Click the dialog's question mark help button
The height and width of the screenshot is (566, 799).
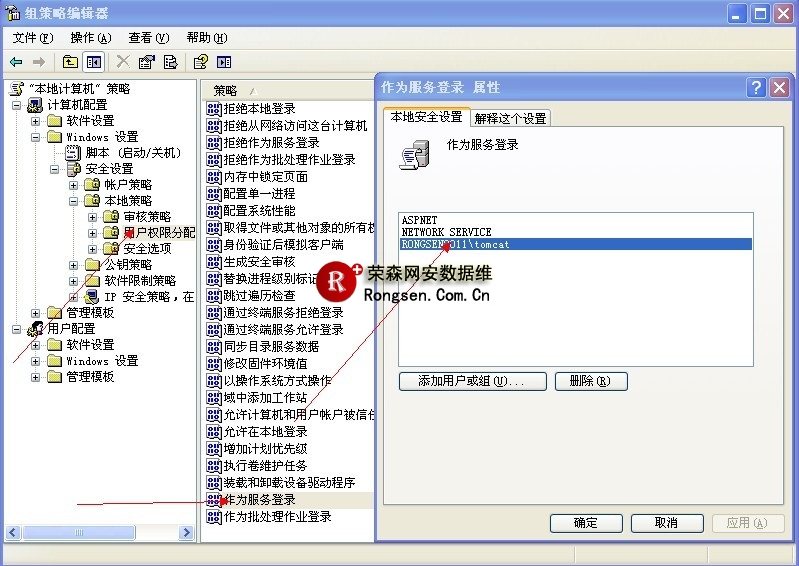tap(756, 88)
